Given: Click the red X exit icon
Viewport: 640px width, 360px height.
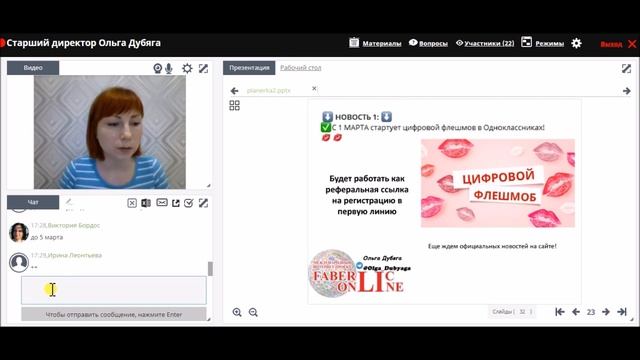Looking at the screenshot, I should pyautogui.click(x=632, y=44).
